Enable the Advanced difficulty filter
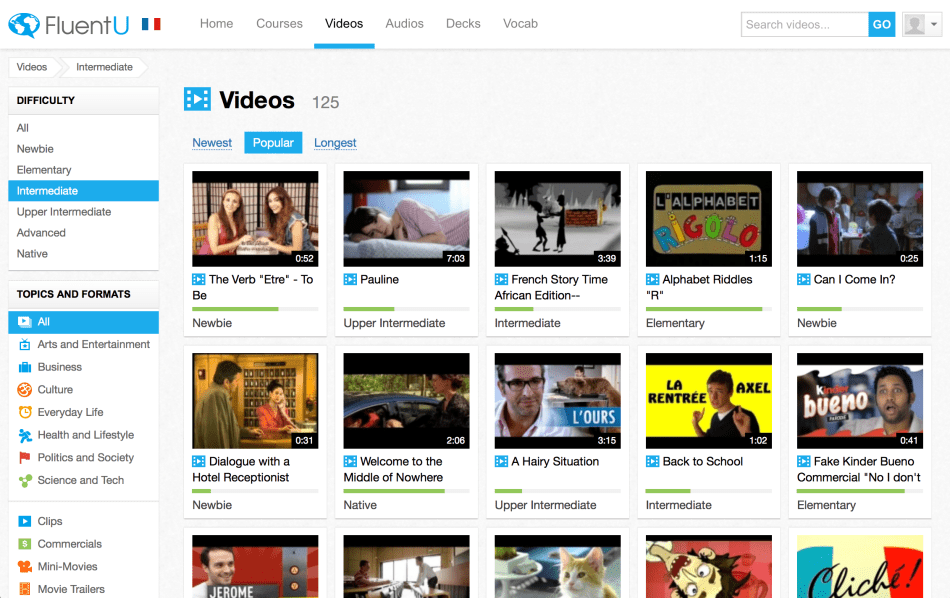This screenshot has width=950, height=598. pyautogui.click(x=41, y=232)
